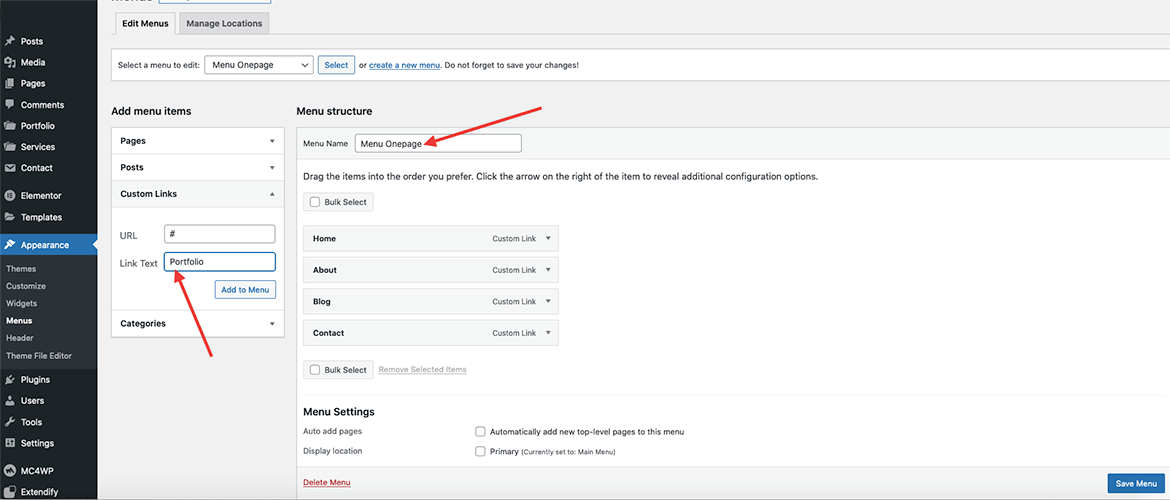Viewport: 1170px width, 500px height.
Task: Click the Comments speech bubble icon
Action: pyautogui.click(x=10, y=105)
